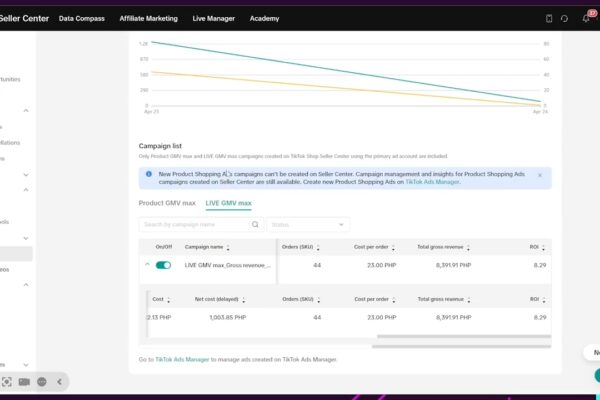Viewport: 600px width, 400px height.
Task: Open the mobile phone icon in top bar
Action: pos(549,18)
